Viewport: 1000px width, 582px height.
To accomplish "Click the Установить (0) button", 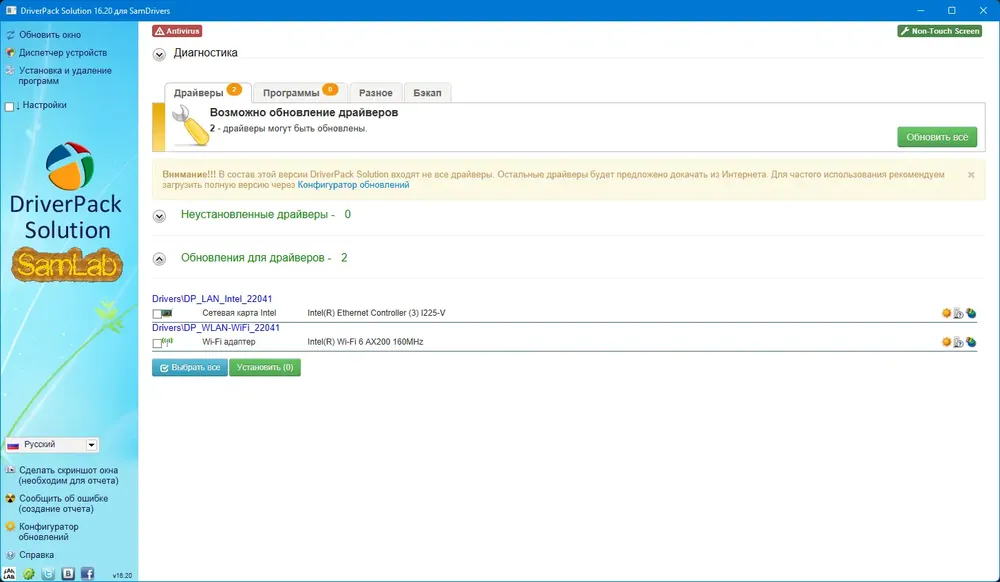I will coord(265,367).
